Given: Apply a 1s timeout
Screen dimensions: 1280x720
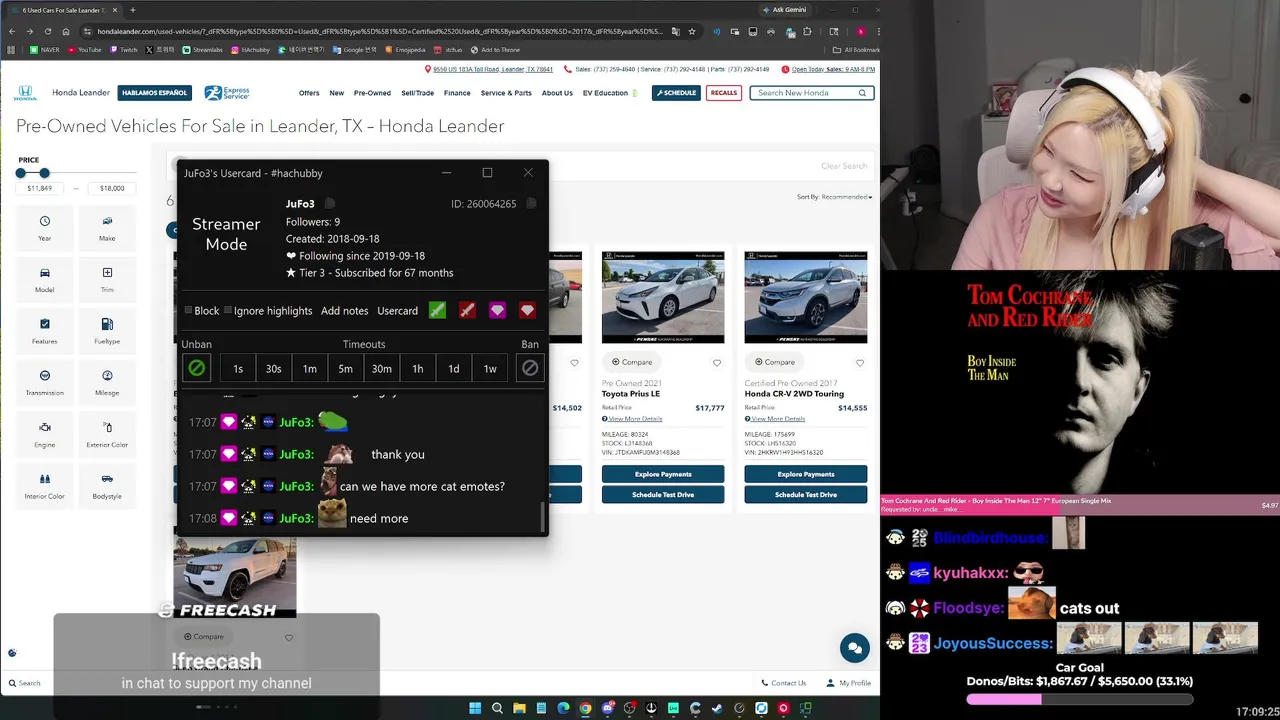Looking at the screenshot, I should tap(238, 368).
